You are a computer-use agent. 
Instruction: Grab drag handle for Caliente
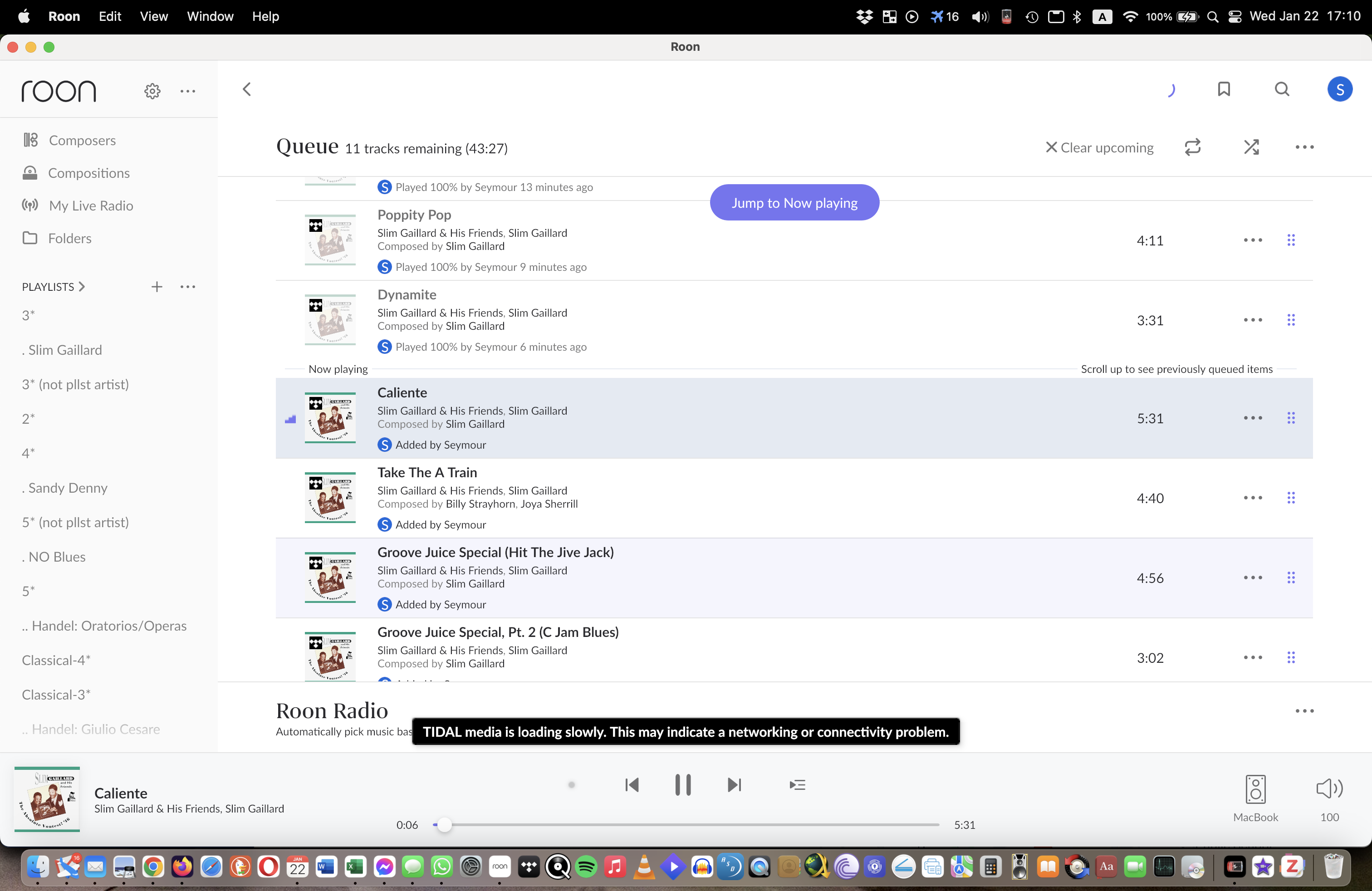point(1291,418)
